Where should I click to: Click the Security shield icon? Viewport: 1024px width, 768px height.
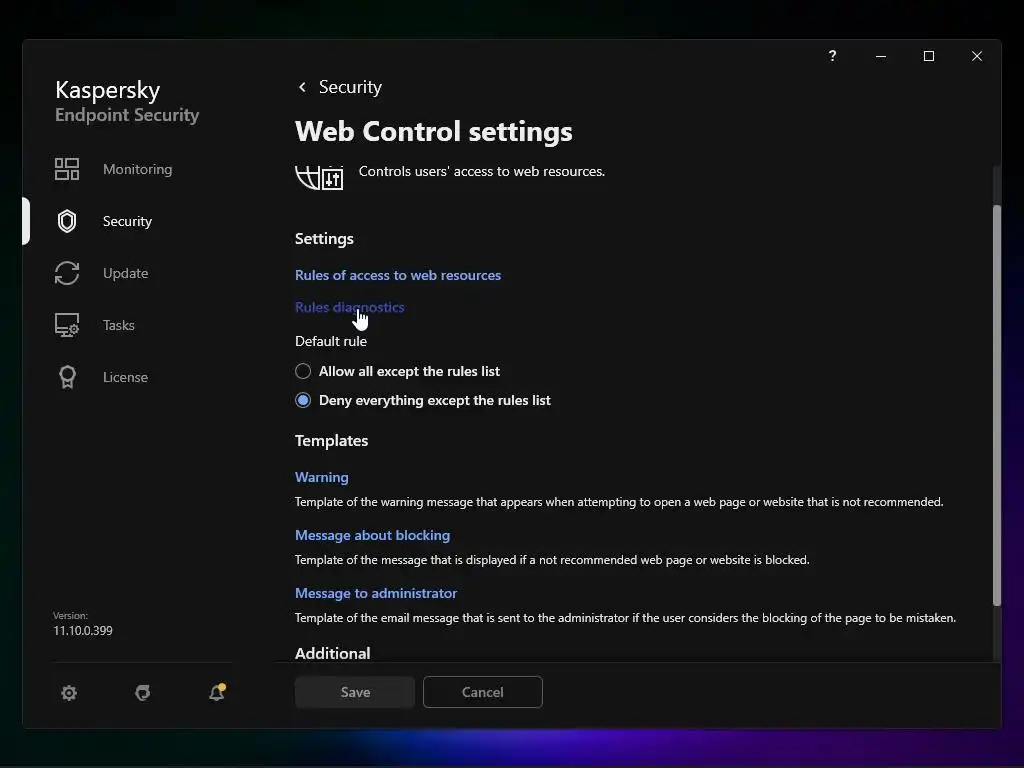click(67, 221)
